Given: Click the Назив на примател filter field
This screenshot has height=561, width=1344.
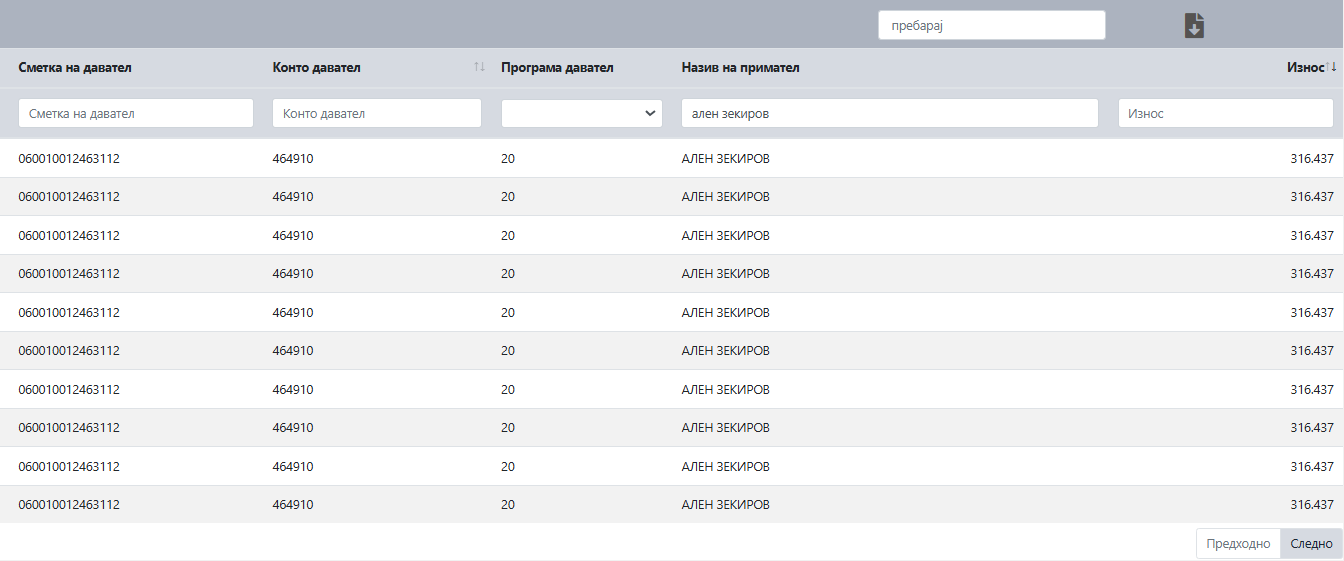Looking at the screenshot, I should [x=890, y=113].
